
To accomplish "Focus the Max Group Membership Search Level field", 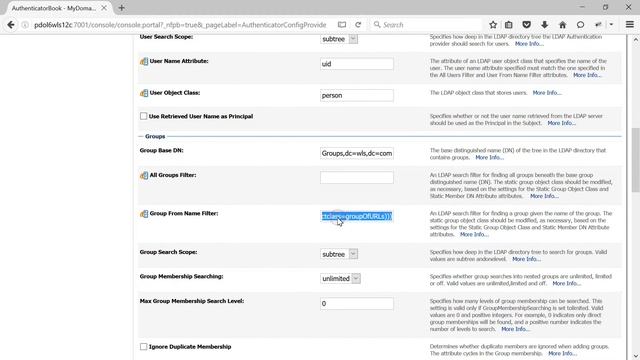I will click(x=357, y=304).
